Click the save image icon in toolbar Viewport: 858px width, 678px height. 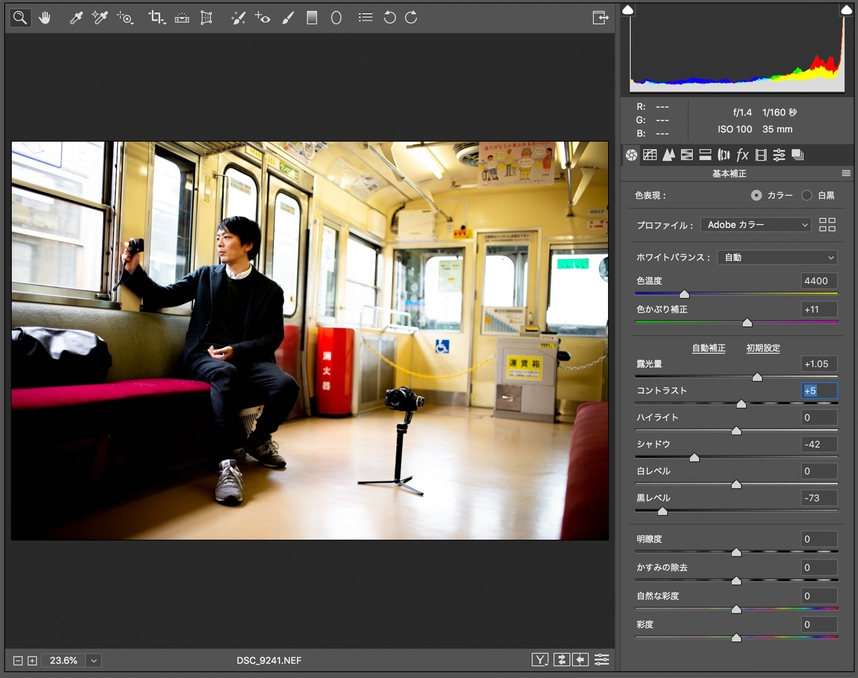(600, 18)
